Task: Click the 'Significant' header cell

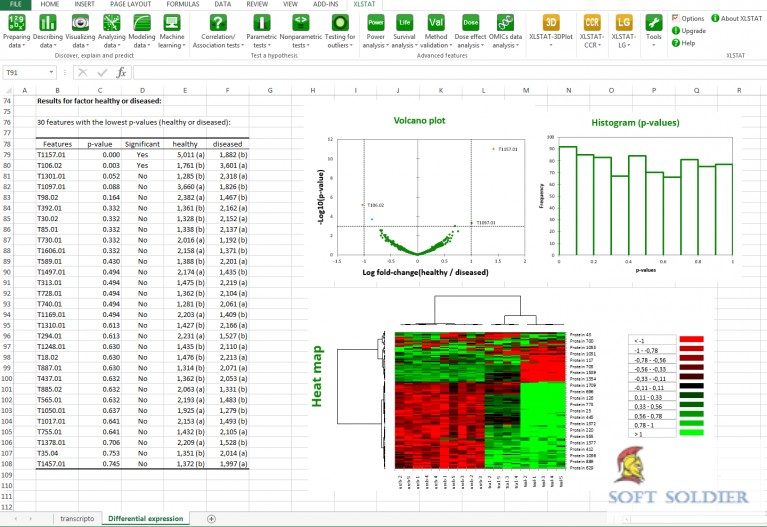Action: click(x=142, y=144)
